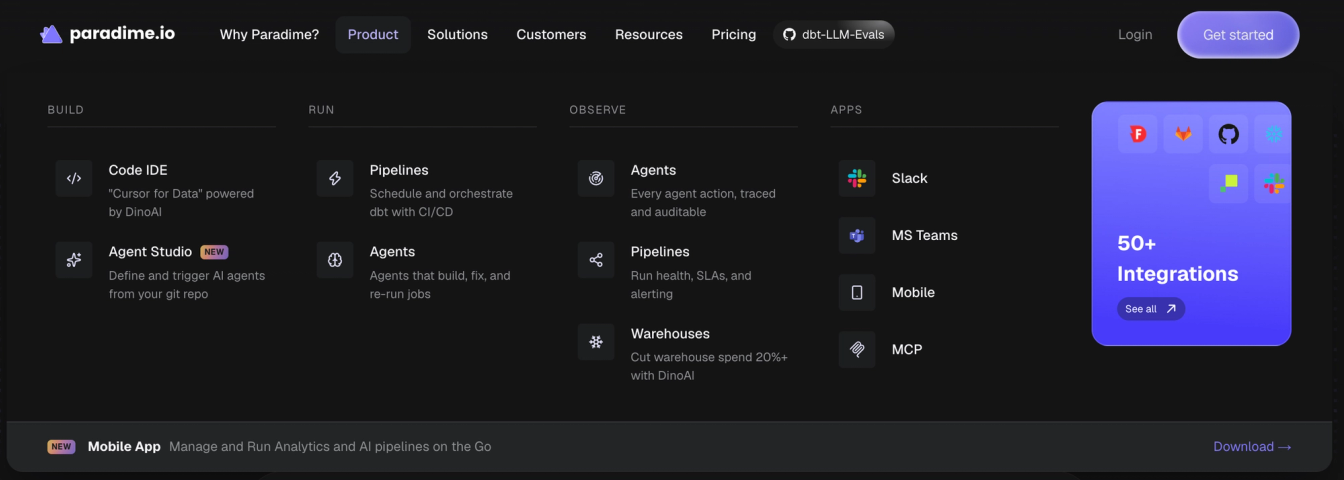
Task: Click the NEW badge next to Agent Studio
Action: pyautogui.click(x=214, y=252)
